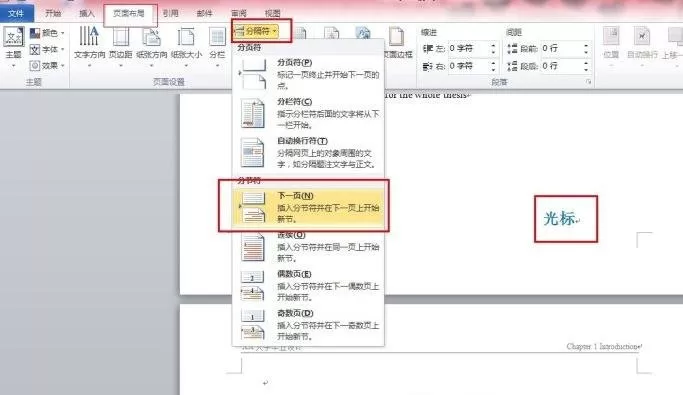This screenshot has height=395, width=683.
Task: Choose 偶数页(E) even page section break
Action: 308,286
